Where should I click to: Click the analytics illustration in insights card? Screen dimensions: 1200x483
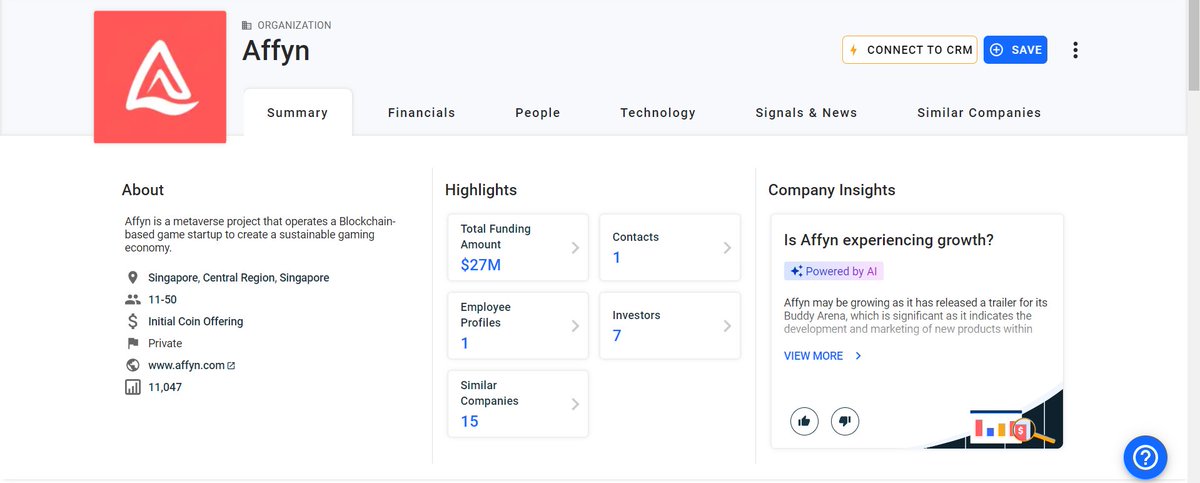[995, 420]
